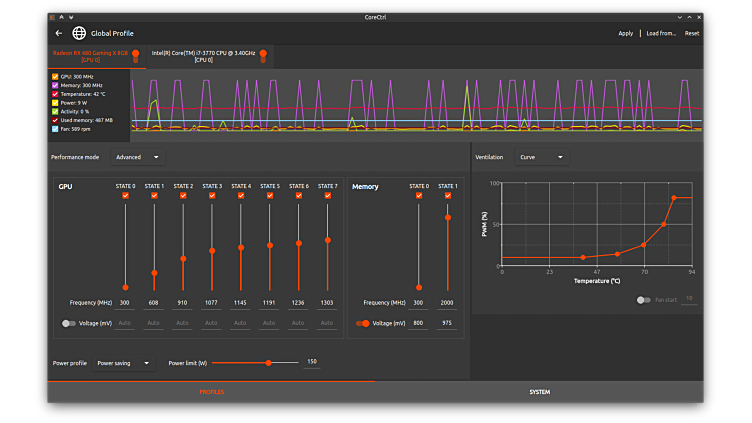Click orange indicator icon on Radeon GPU tab

136,55
